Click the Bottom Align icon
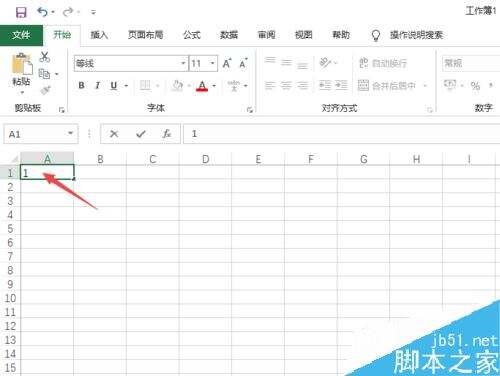The image size is (500, 376). tap(302, 65)
